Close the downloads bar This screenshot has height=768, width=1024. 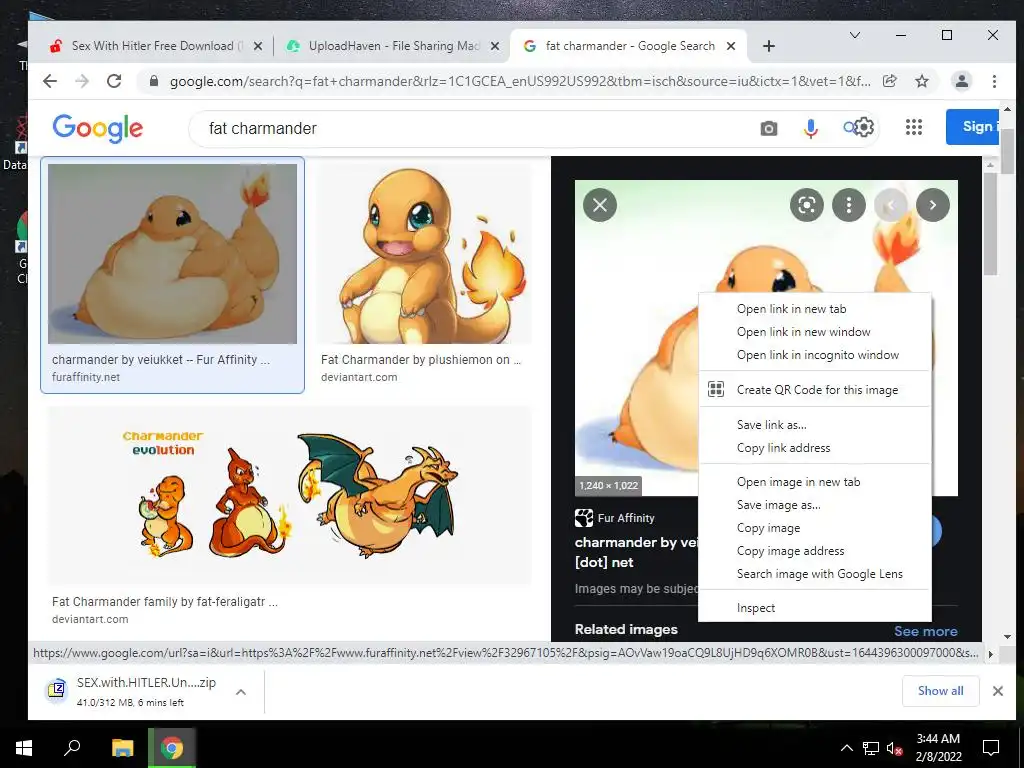pos(997,691)
